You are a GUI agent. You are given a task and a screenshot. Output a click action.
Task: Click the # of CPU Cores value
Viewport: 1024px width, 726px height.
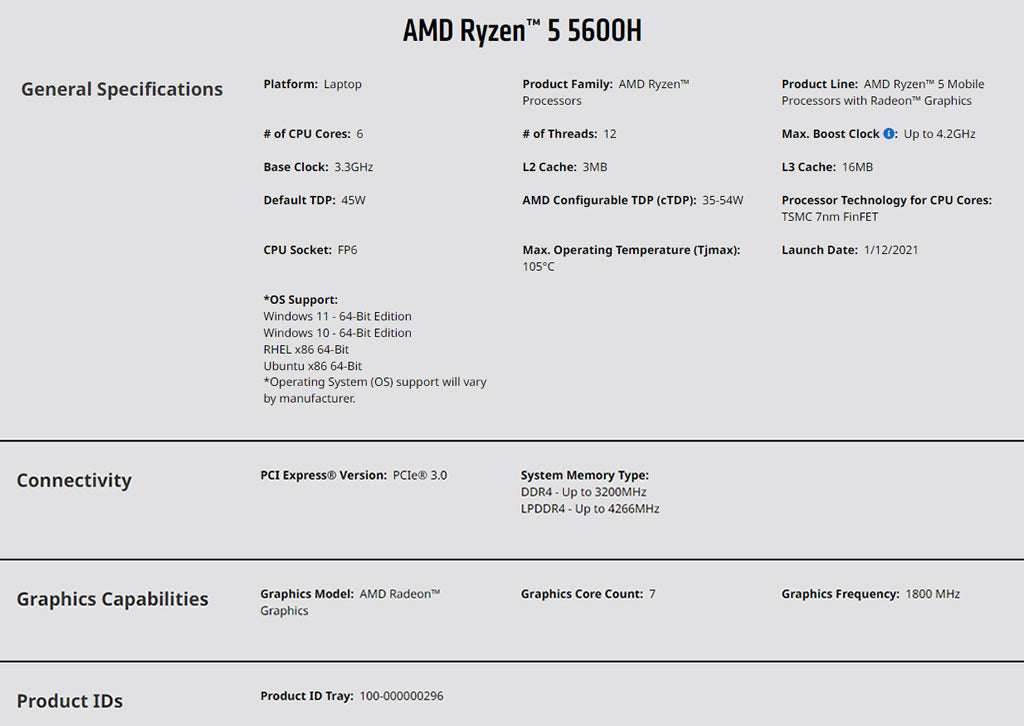(x=360, y=134)
